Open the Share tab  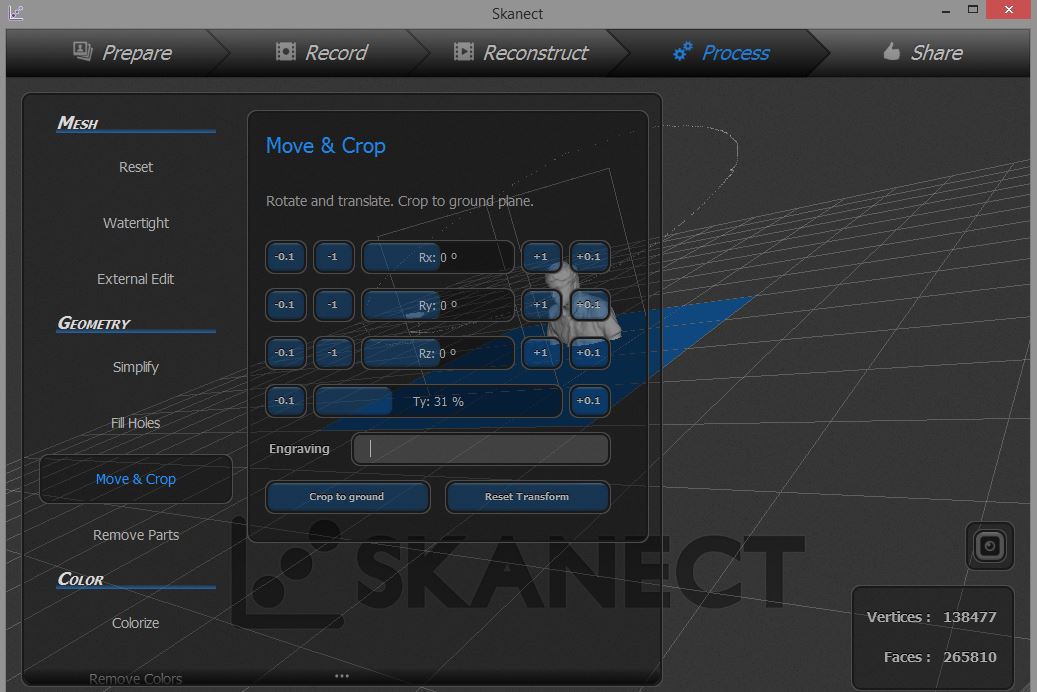pyautogui.click(x=923, y=52)
